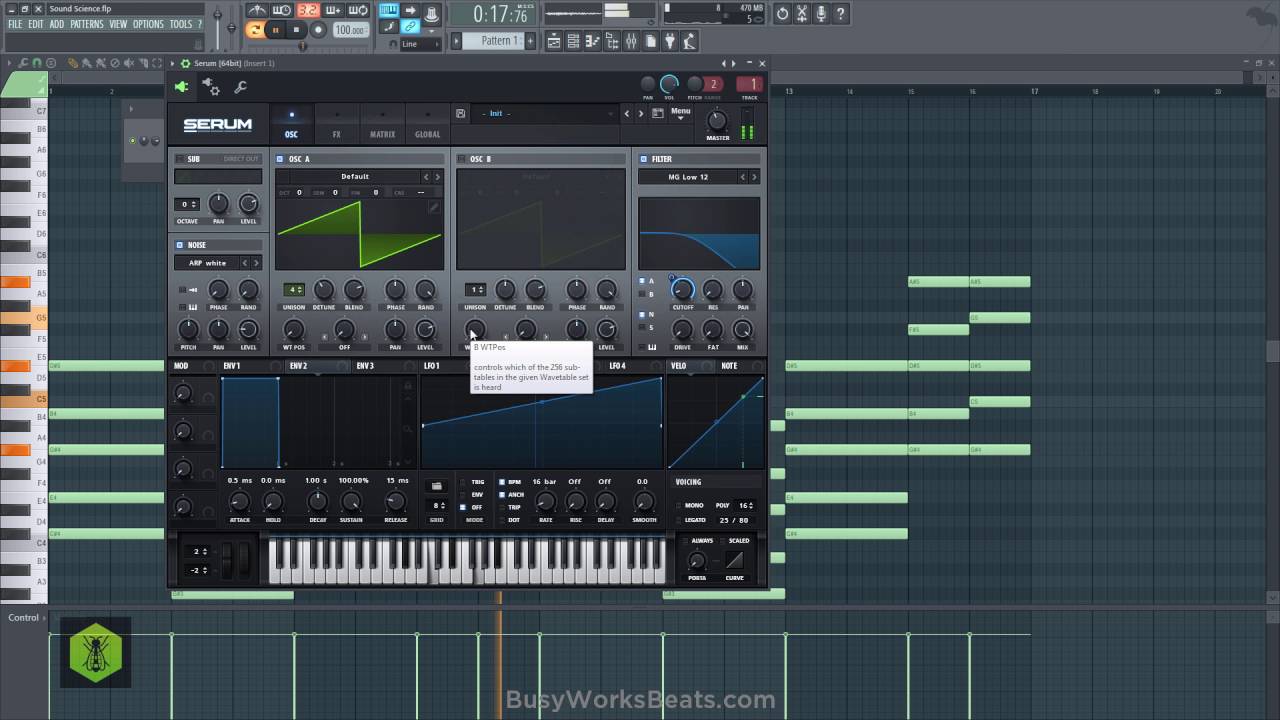1280x720 pixels.
Task: Click the pencil edit icon in OSC A wavetable
Action: tap(434, 207)
